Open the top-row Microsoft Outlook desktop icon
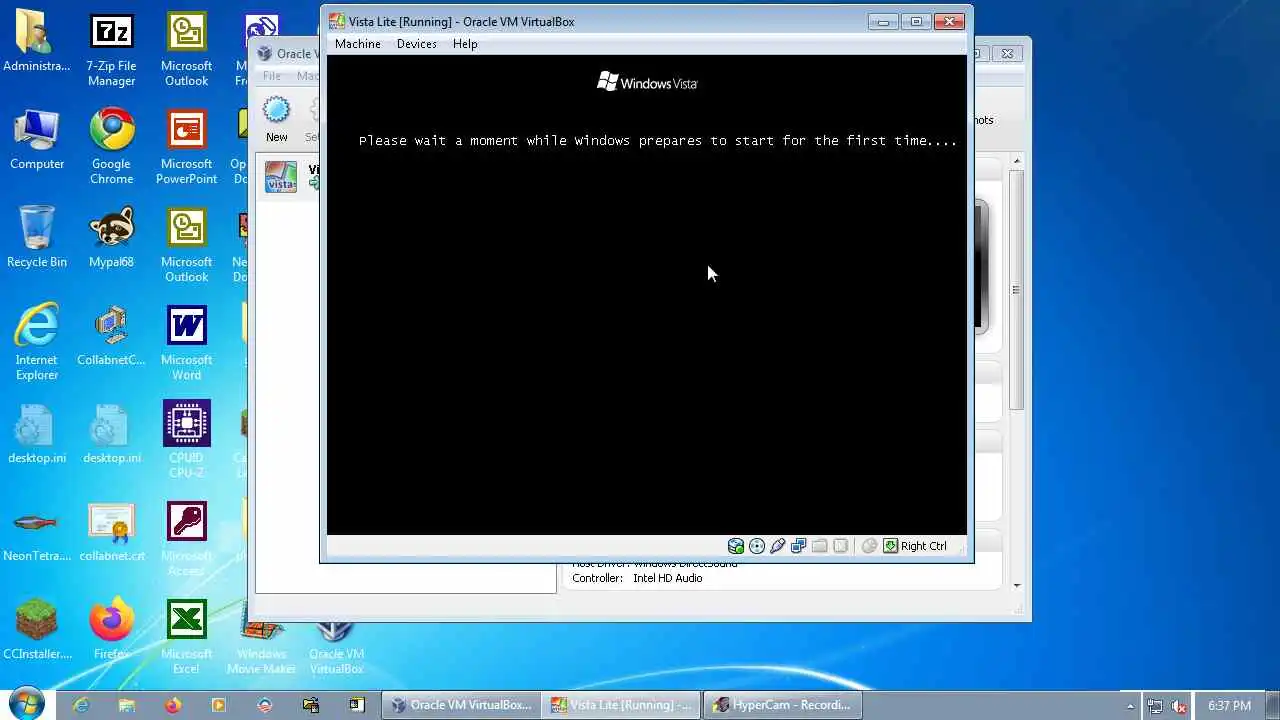 coord(186,50)
